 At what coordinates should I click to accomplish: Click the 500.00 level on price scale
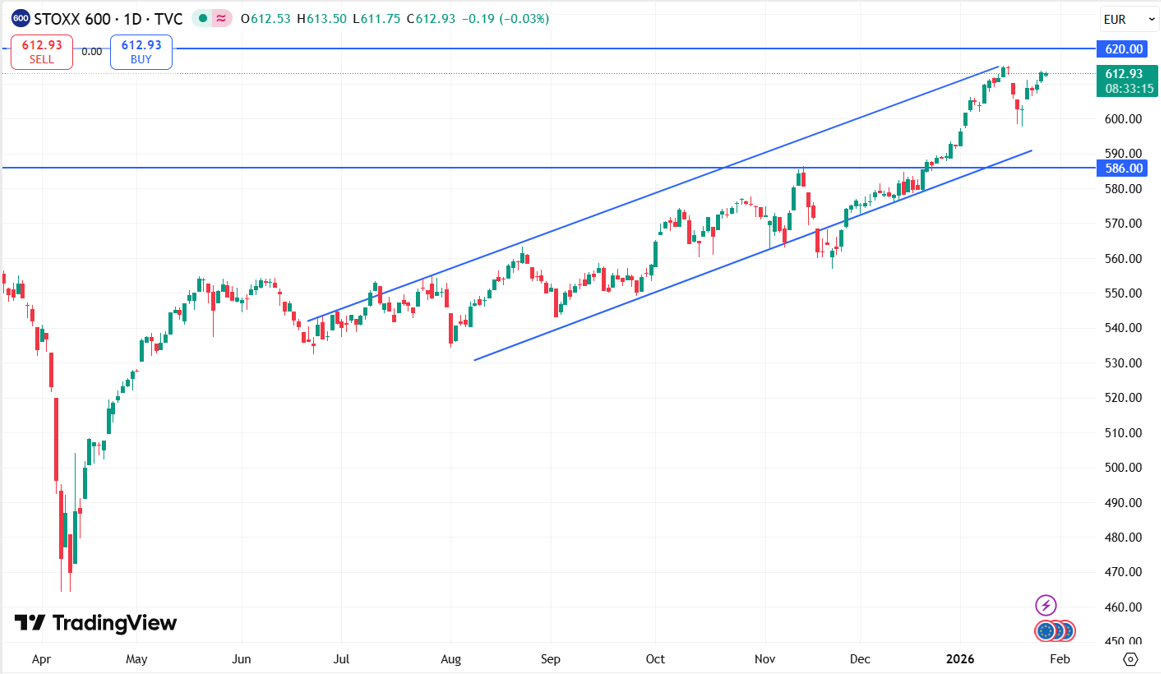(1124, 467)
